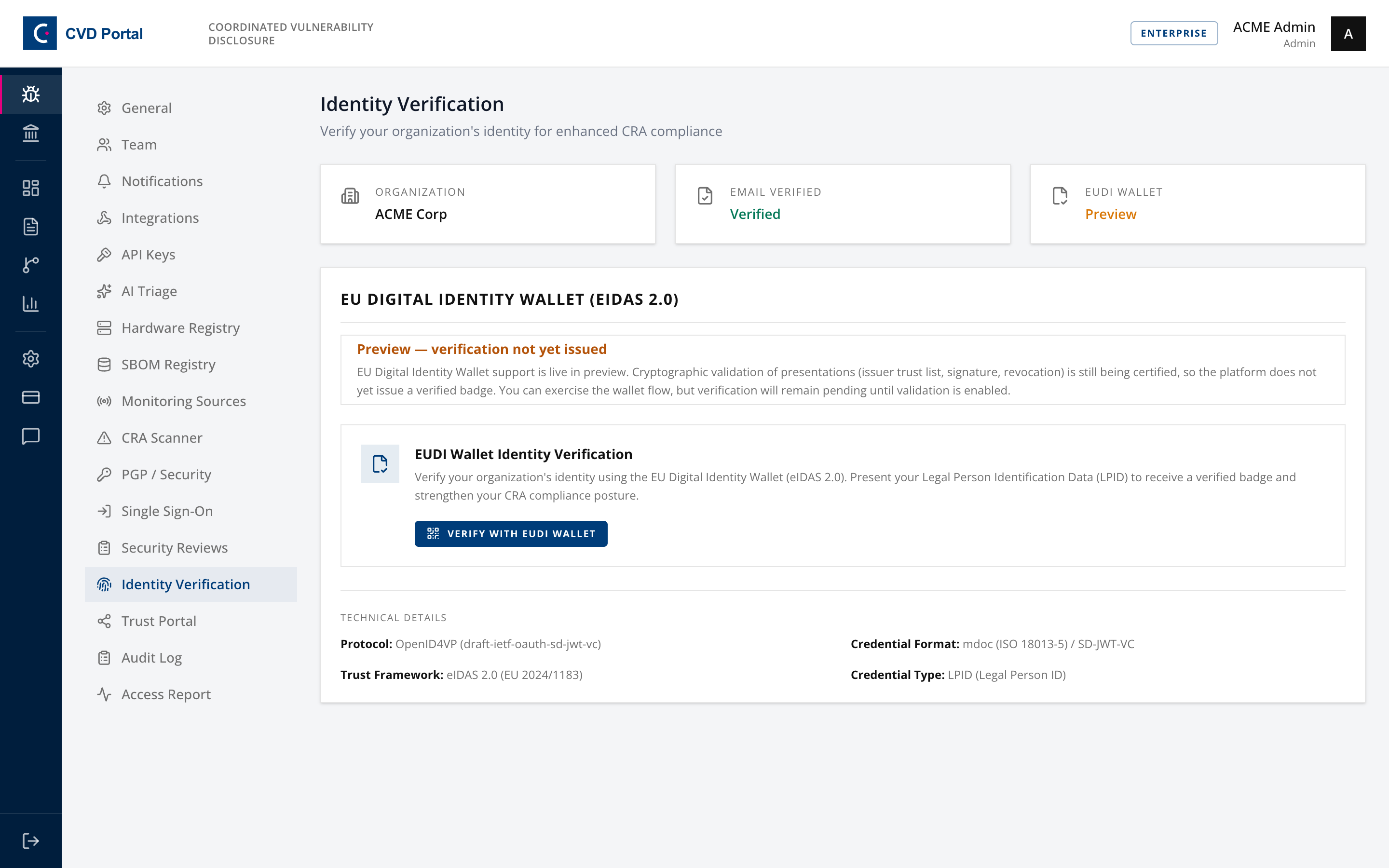Viewport: 1389px width, 868px height.
Task: Click the EUDI Wallet card icon
Action: 1060,196
